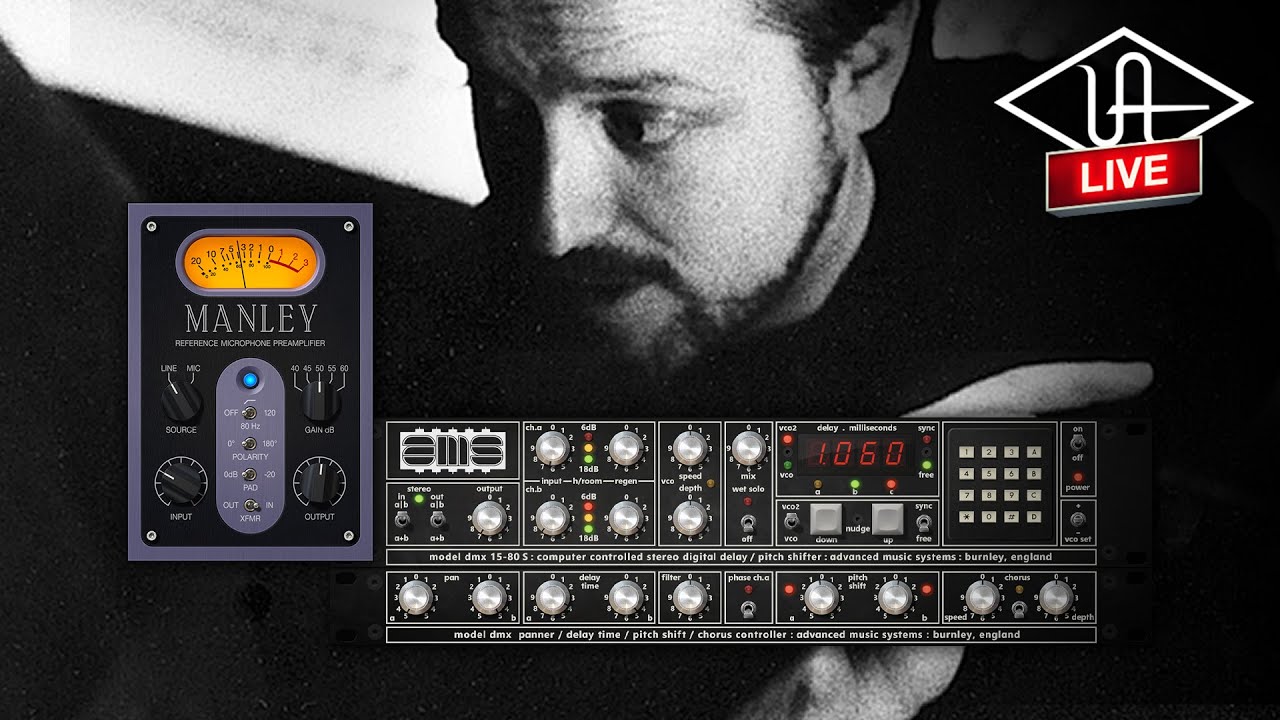Image resolution: width=1280 pixels, height=720 pixels.
Task: Click keypad key B
Action: coord(1034,474)
